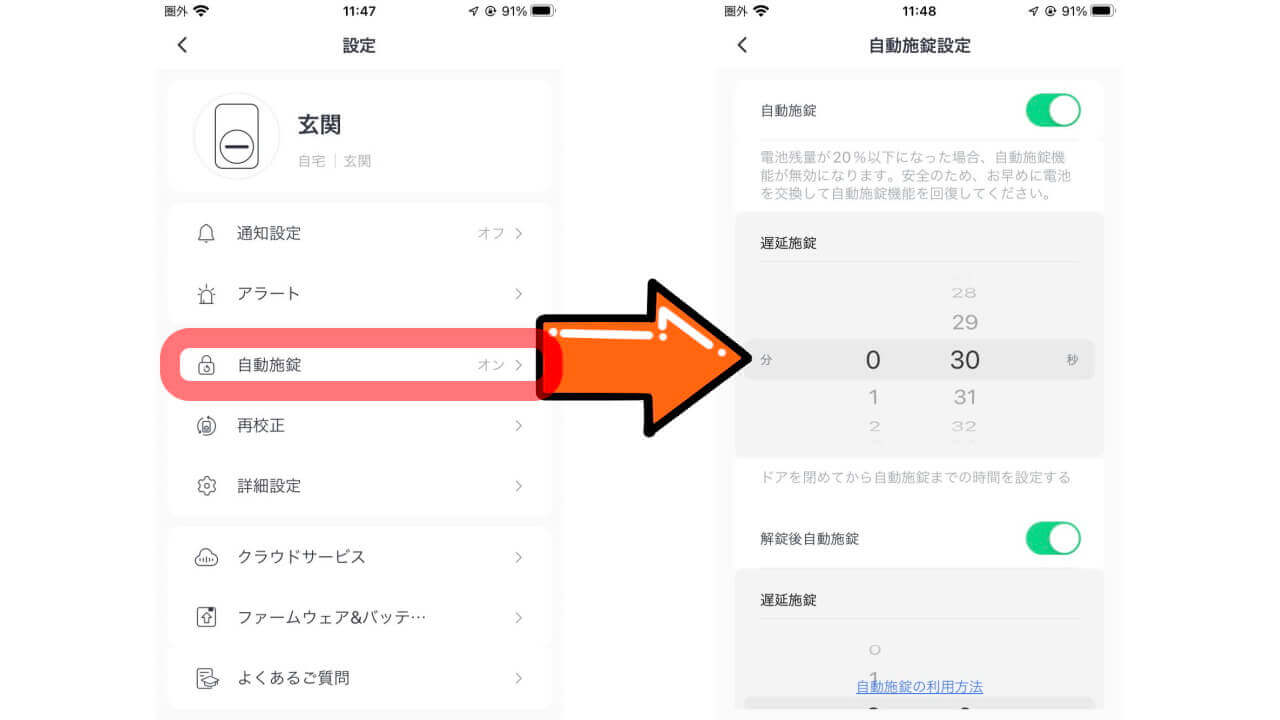Viewport: 1280px width, 720px height.
Task: Go back from the 設定 screen
Action: (182, 45)
